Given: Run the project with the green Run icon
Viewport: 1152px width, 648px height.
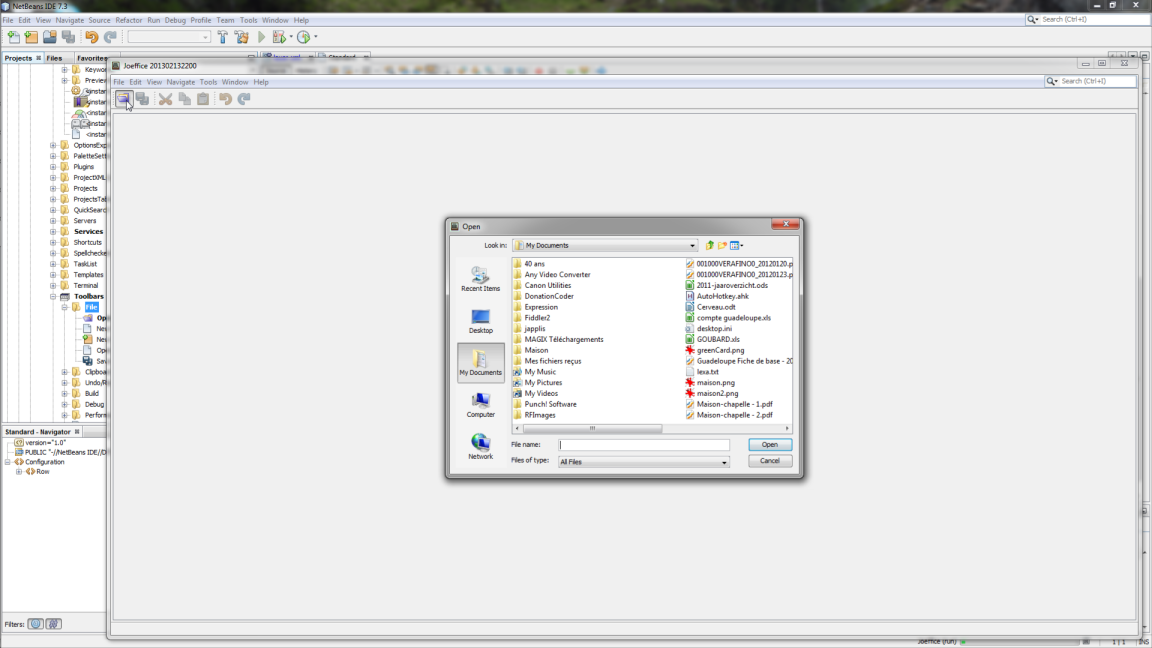Looking at the screenshot, I should [x=260, y=37].
